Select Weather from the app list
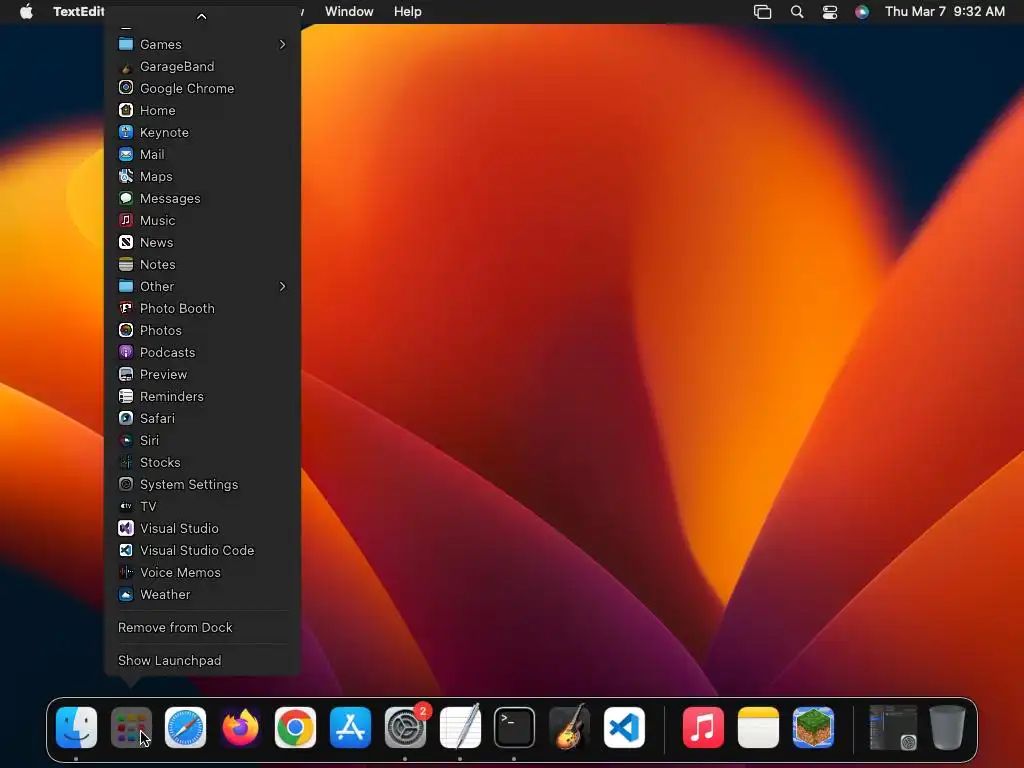This screenshot has height=768, width=1024. pyautogui.click(x=202, y=594)
